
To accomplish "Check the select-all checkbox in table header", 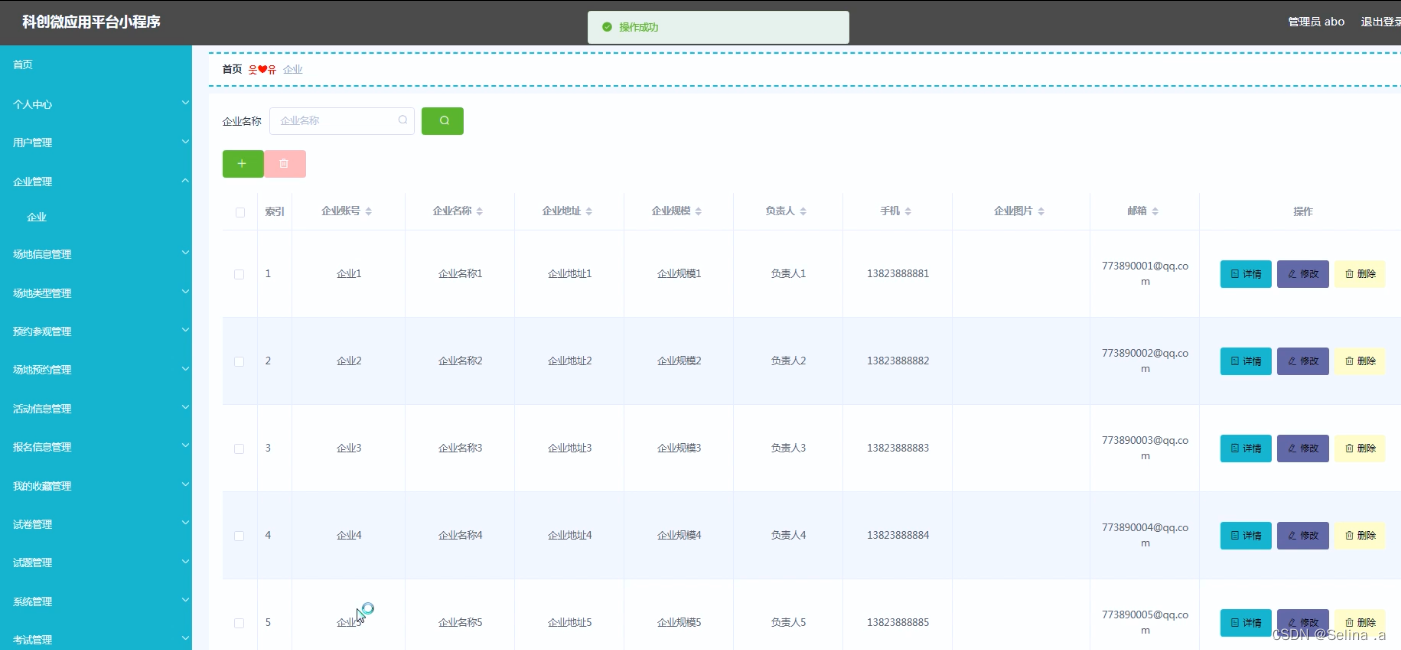I will [x=238, y=210].
